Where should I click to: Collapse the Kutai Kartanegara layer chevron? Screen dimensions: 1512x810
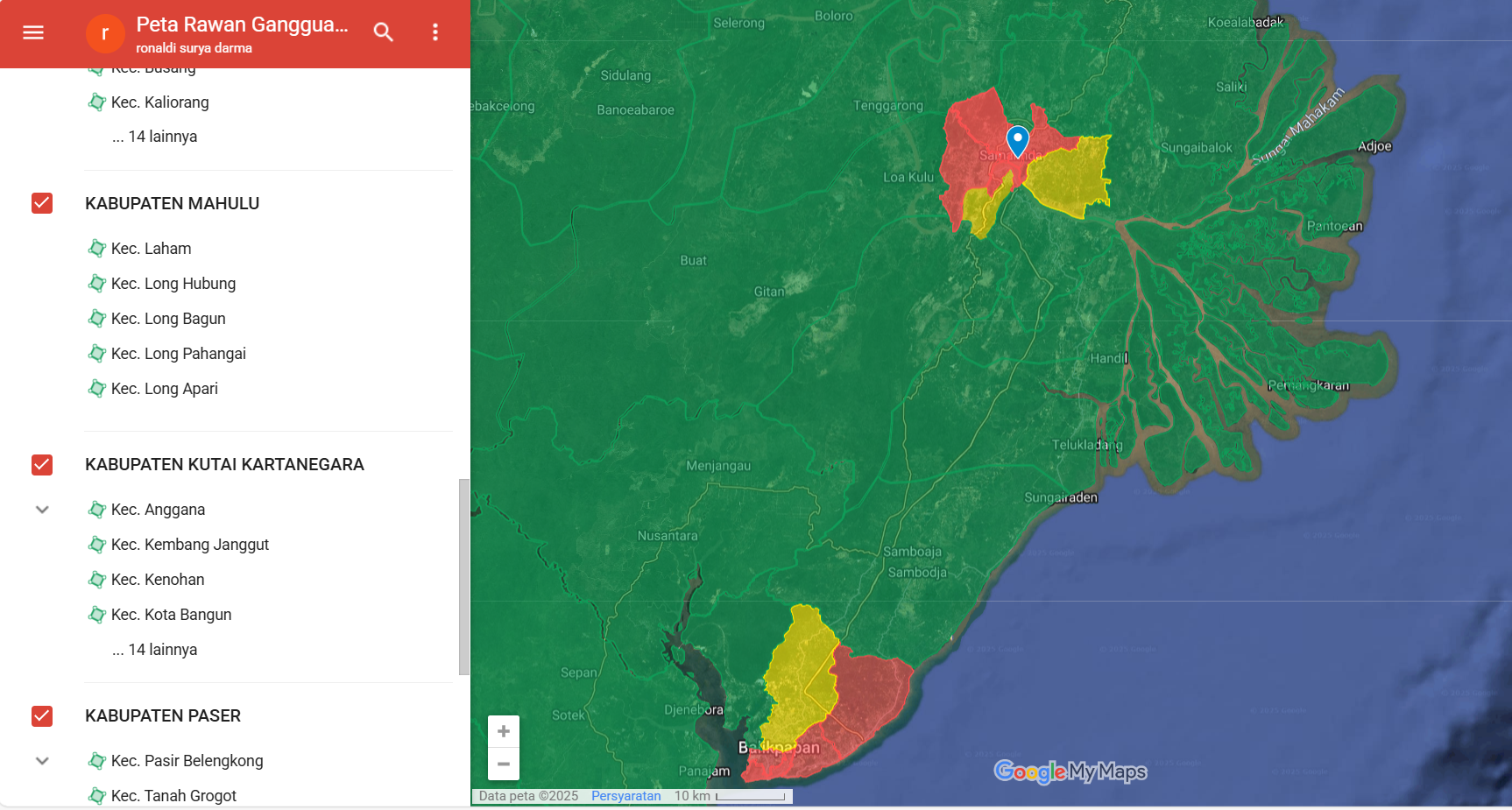42,510
